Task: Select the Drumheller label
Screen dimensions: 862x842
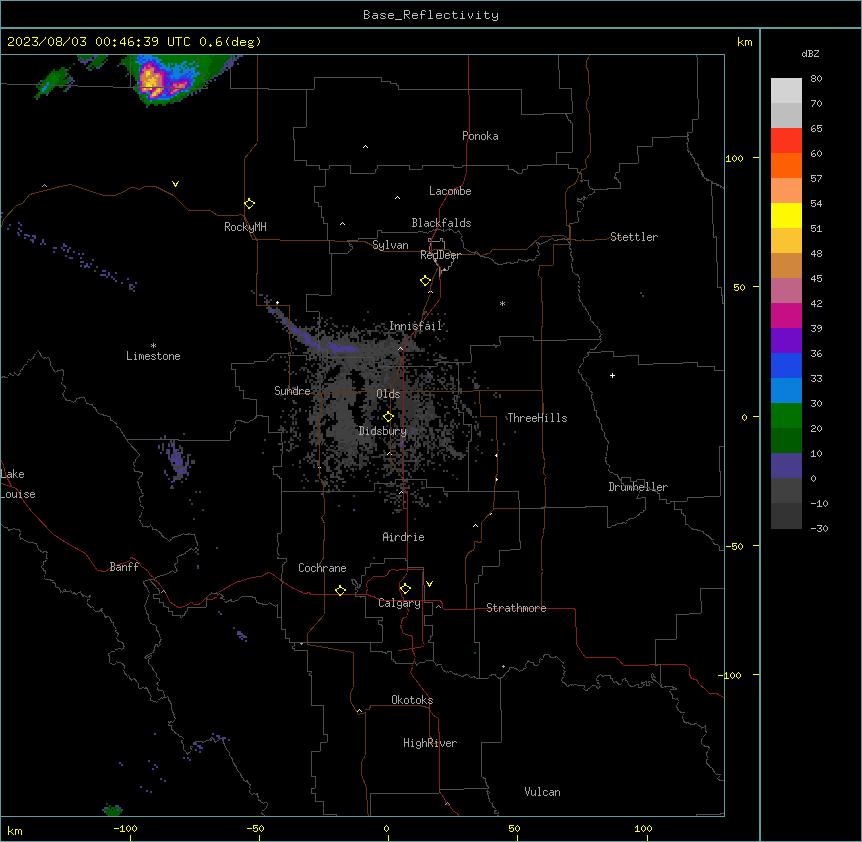Action: [x=638, y=487]
